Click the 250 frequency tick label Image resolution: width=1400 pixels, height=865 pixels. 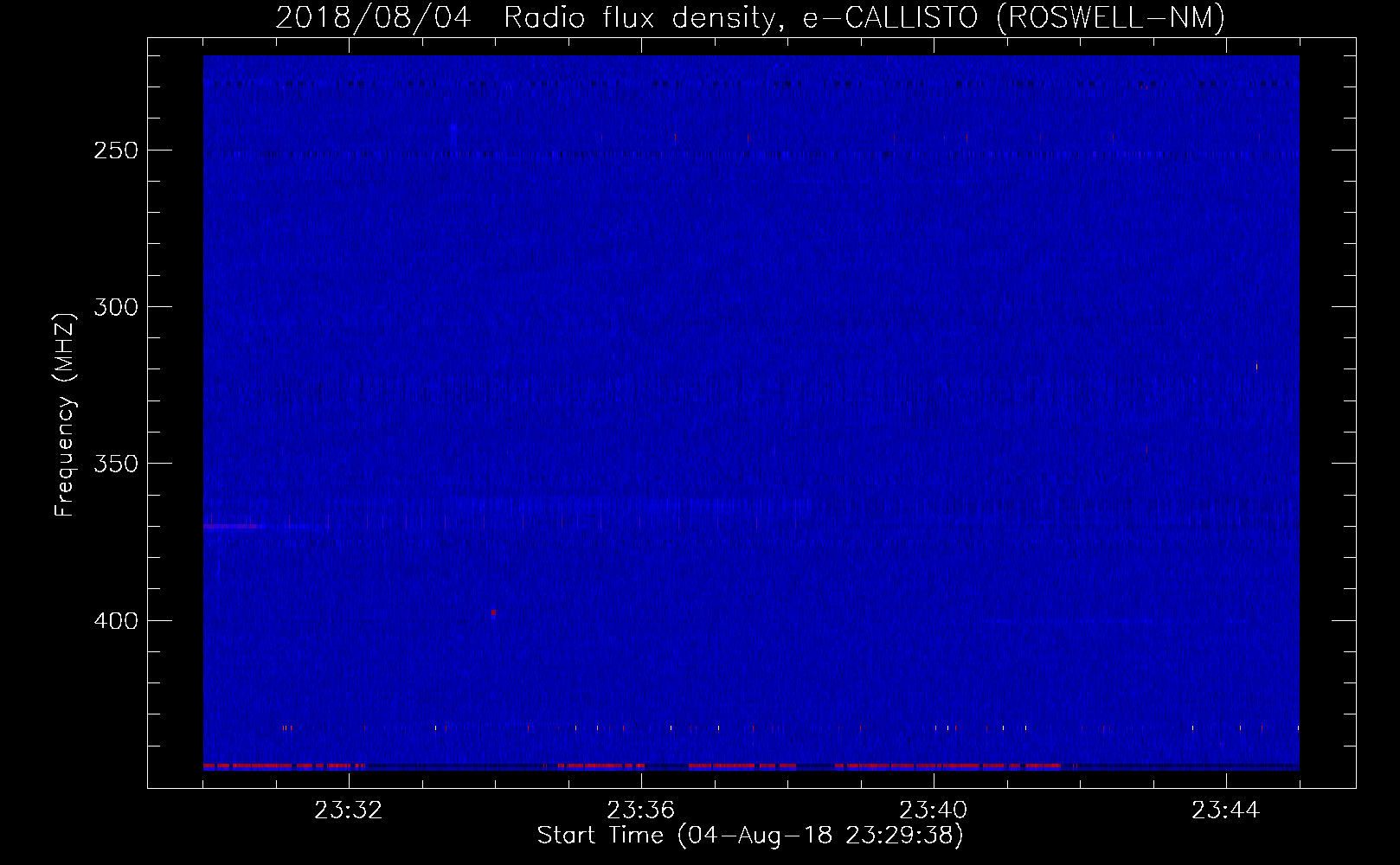[116, 151]
